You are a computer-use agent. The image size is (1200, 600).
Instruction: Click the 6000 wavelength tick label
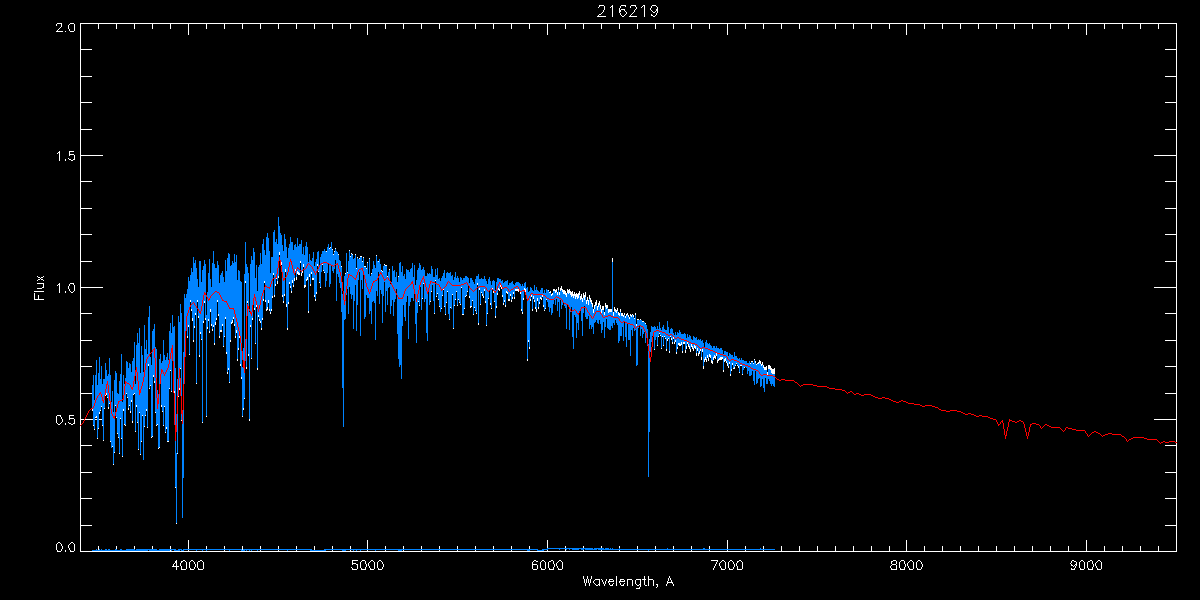pos(547,566)
